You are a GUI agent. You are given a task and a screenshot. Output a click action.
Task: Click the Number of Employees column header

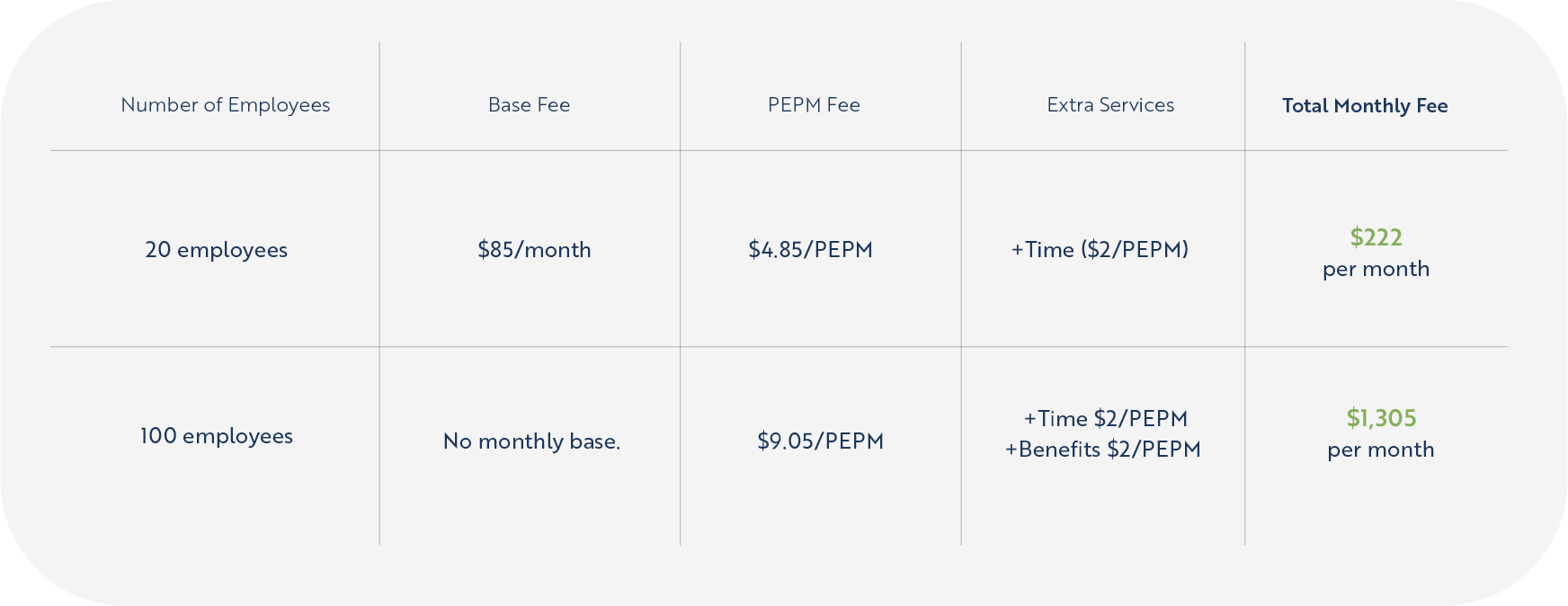point(226,105)
